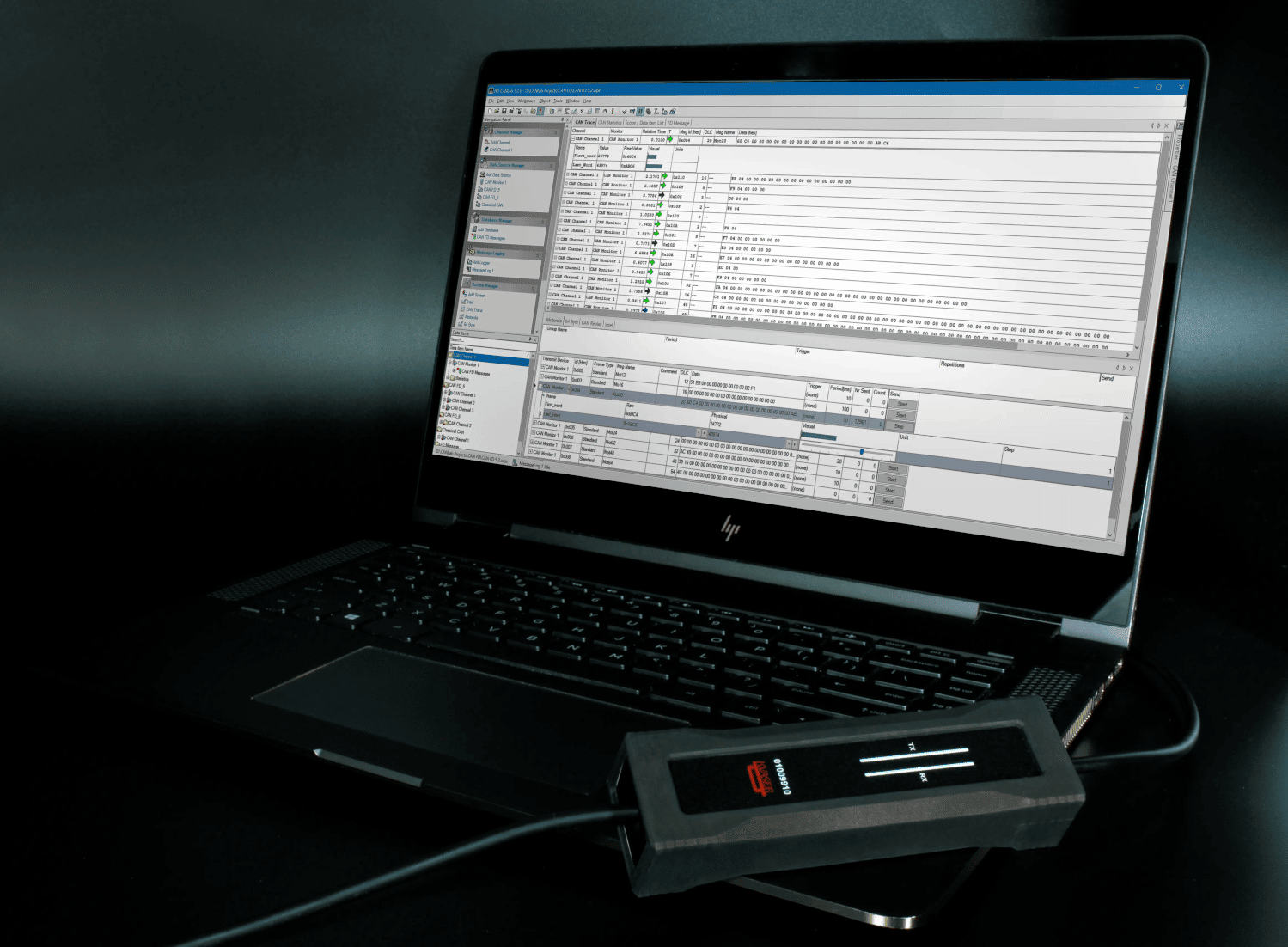Expand transmit row with Id 0x005

(x=534, y=423)
